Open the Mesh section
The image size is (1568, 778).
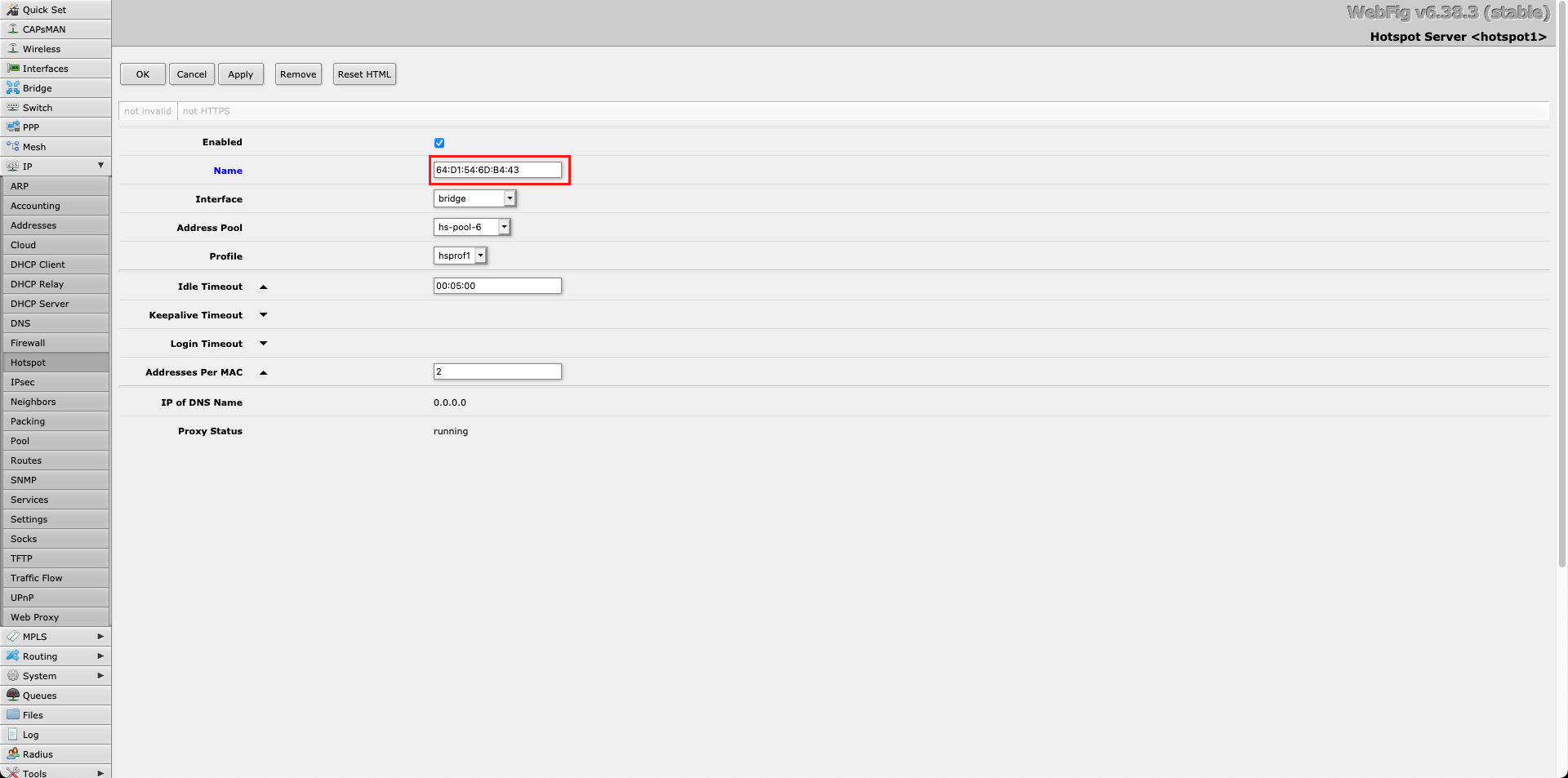[56, 147]
